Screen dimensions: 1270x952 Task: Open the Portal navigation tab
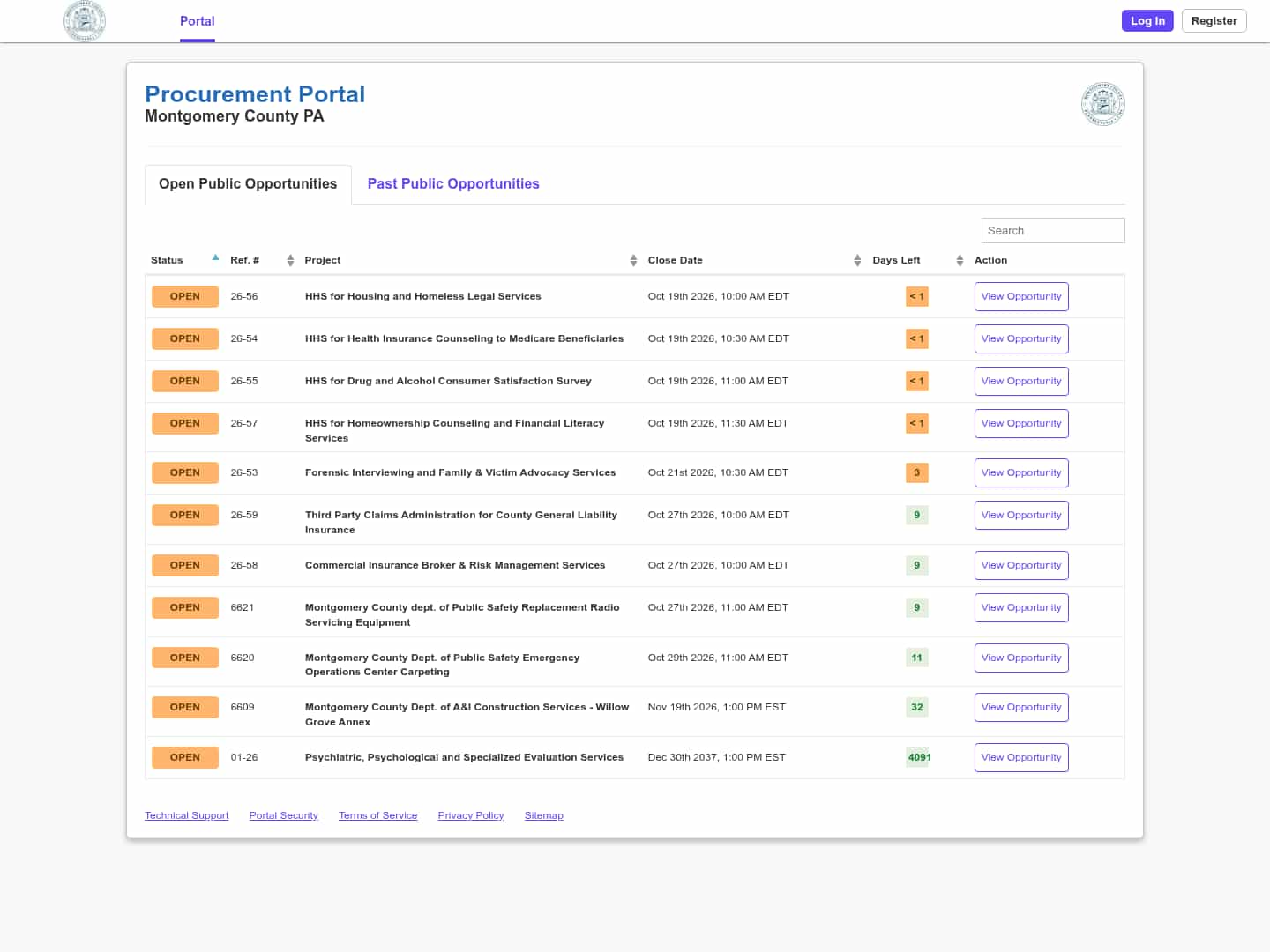click(198, 21)
